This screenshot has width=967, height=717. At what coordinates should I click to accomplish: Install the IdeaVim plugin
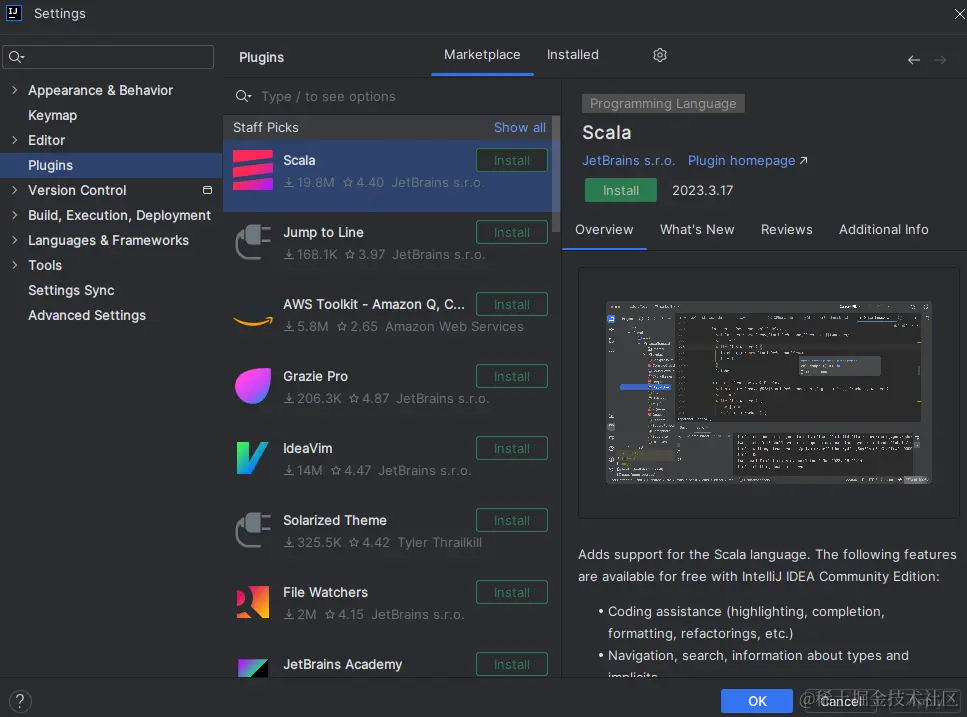point(511,448)
